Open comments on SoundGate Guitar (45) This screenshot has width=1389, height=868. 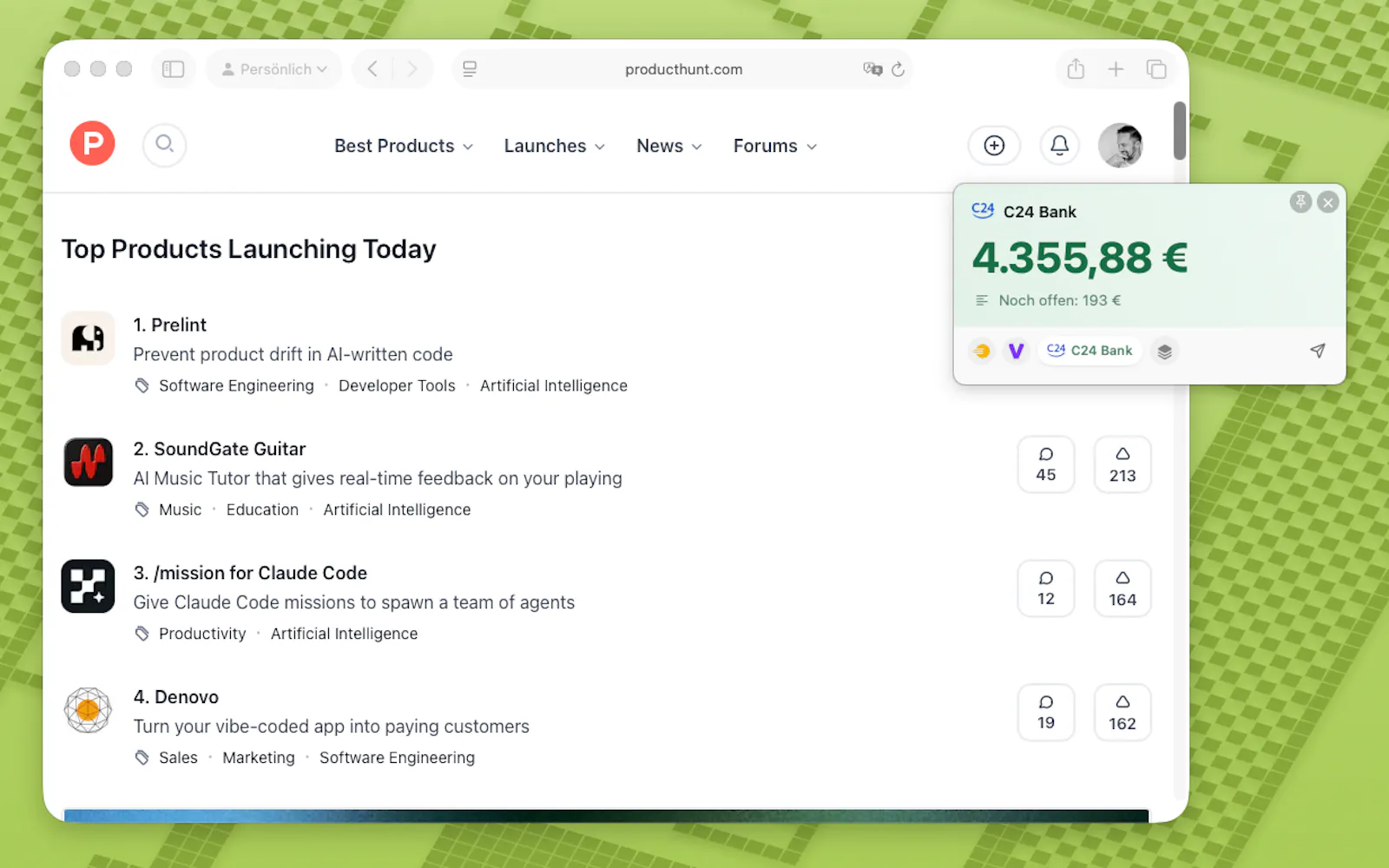point(1046,464)
